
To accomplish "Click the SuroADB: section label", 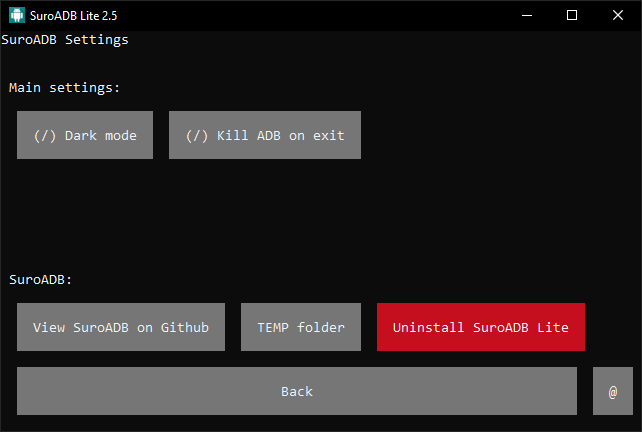I will tap(41, 280).
